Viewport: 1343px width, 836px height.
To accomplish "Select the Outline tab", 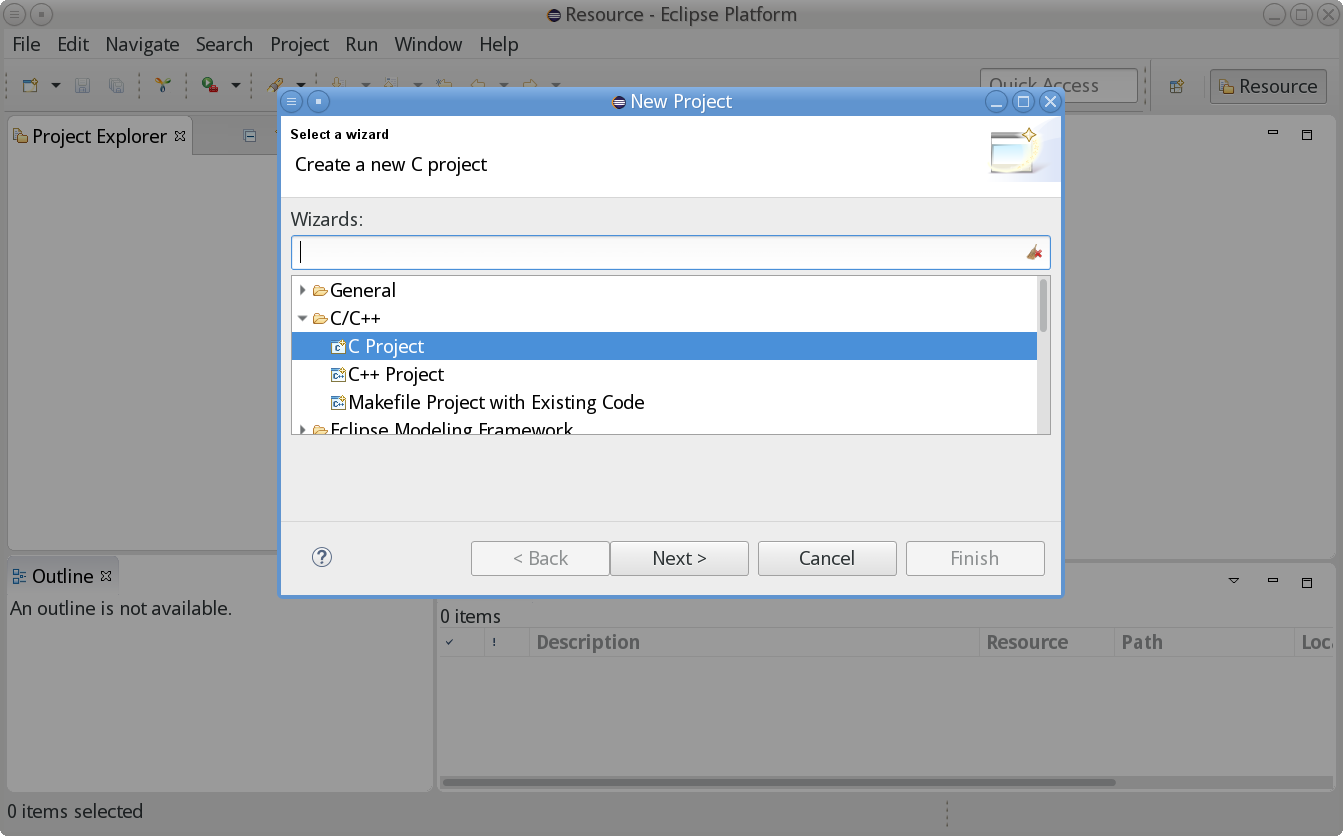I will point(62,576).
